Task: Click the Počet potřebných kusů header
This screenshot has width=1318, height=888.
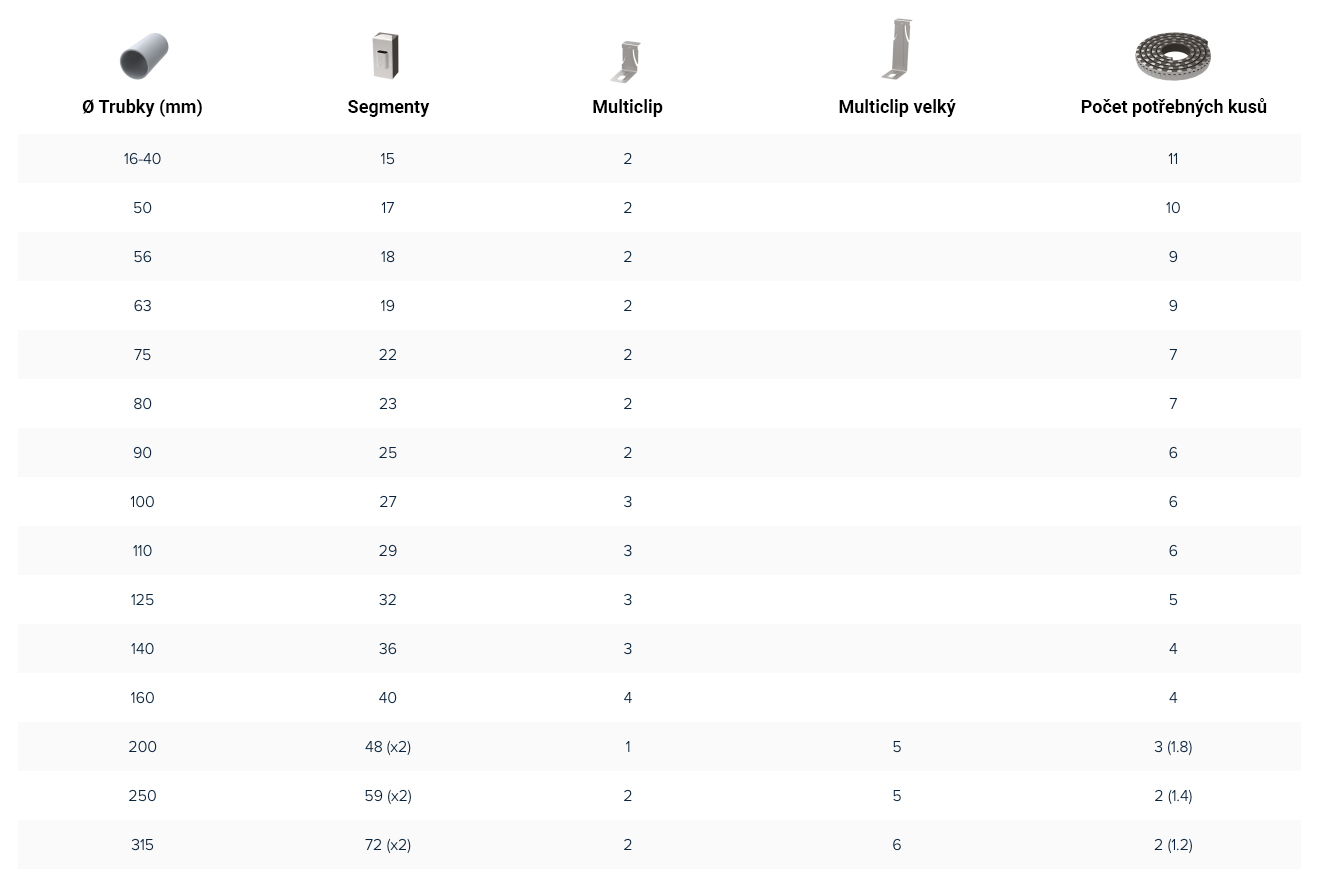Action: coord(1173,107)
